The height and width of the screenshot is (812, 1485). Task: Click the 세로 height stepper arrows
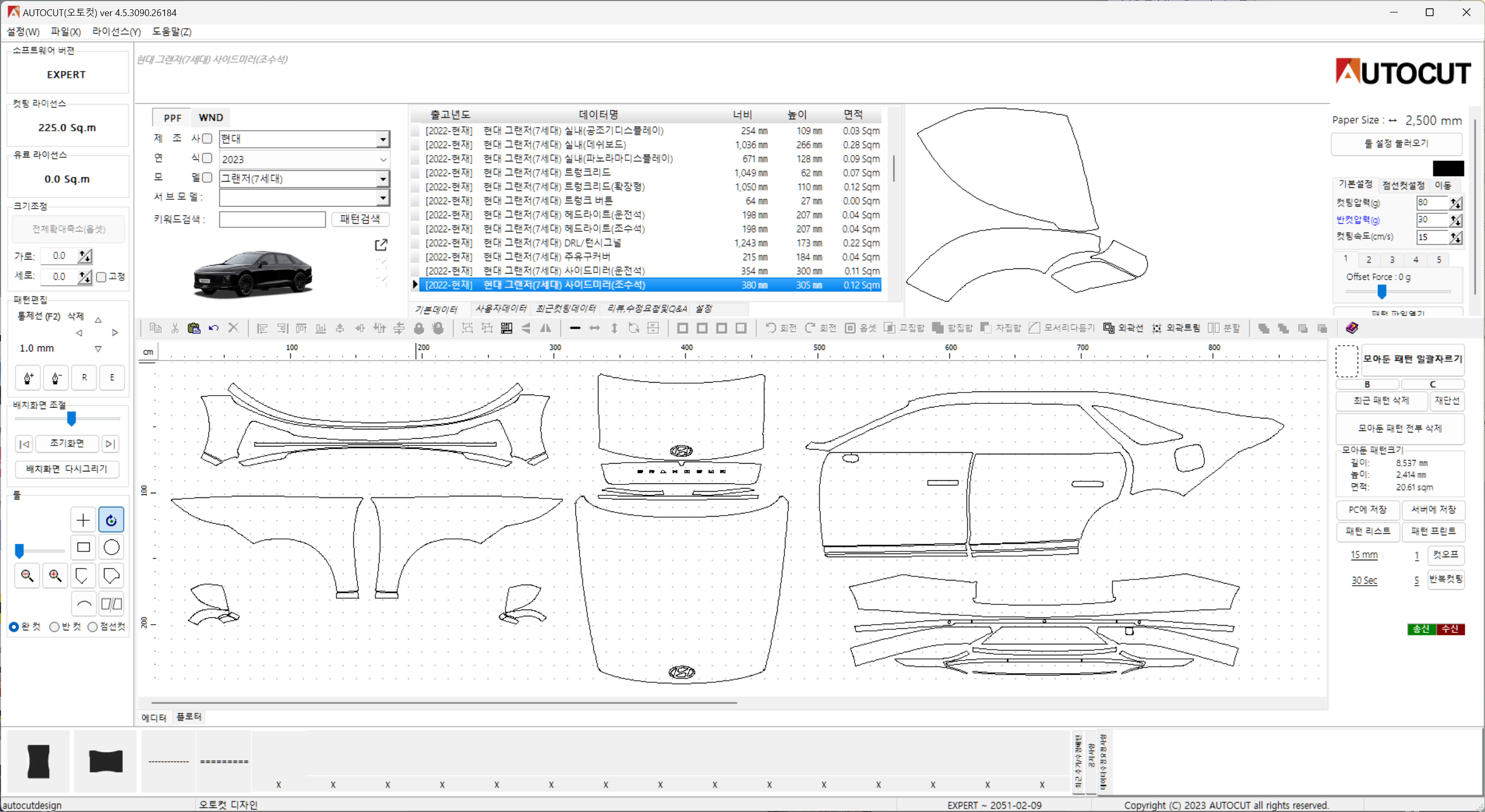point(85,277)
